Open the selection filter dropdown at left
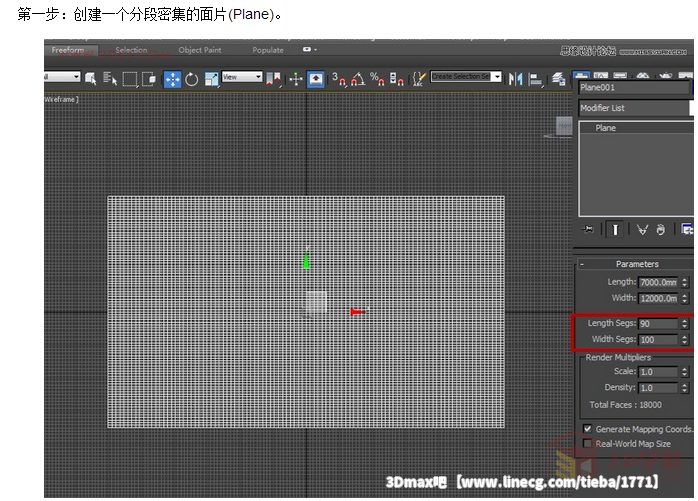 tap(62, 77)
